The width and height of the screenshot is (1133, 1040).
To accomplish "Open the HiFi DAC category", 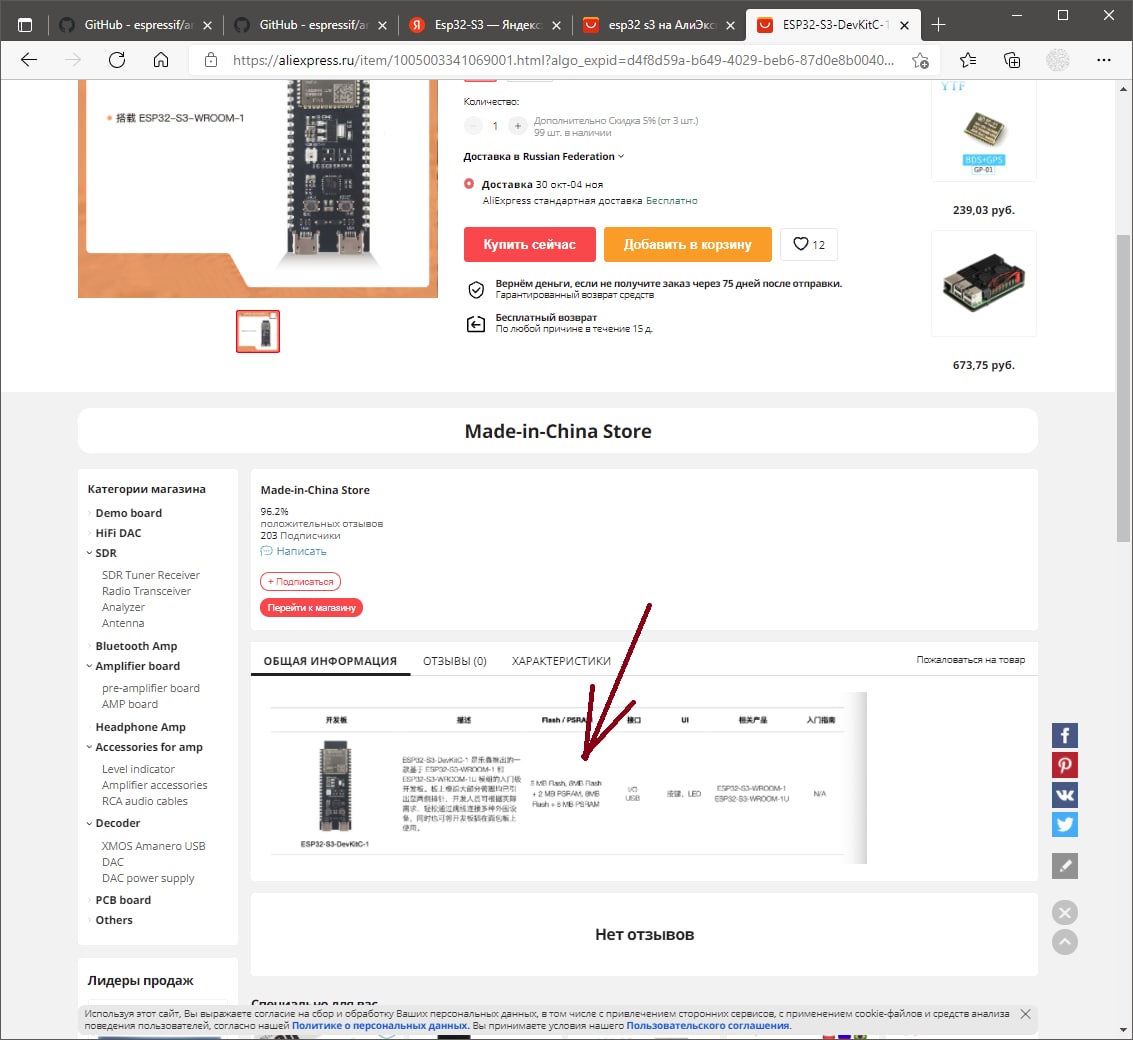I will (x=119, y=533).
